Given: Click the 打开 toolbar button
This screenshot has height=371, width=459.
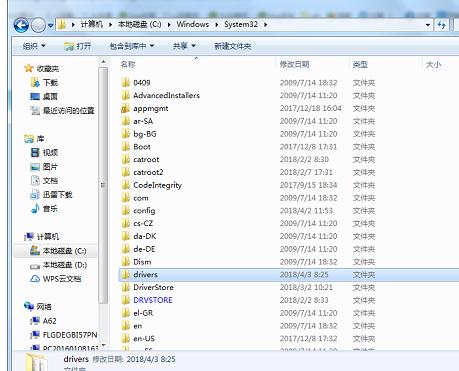Looking at the screenshot, I should click(78, 46).
